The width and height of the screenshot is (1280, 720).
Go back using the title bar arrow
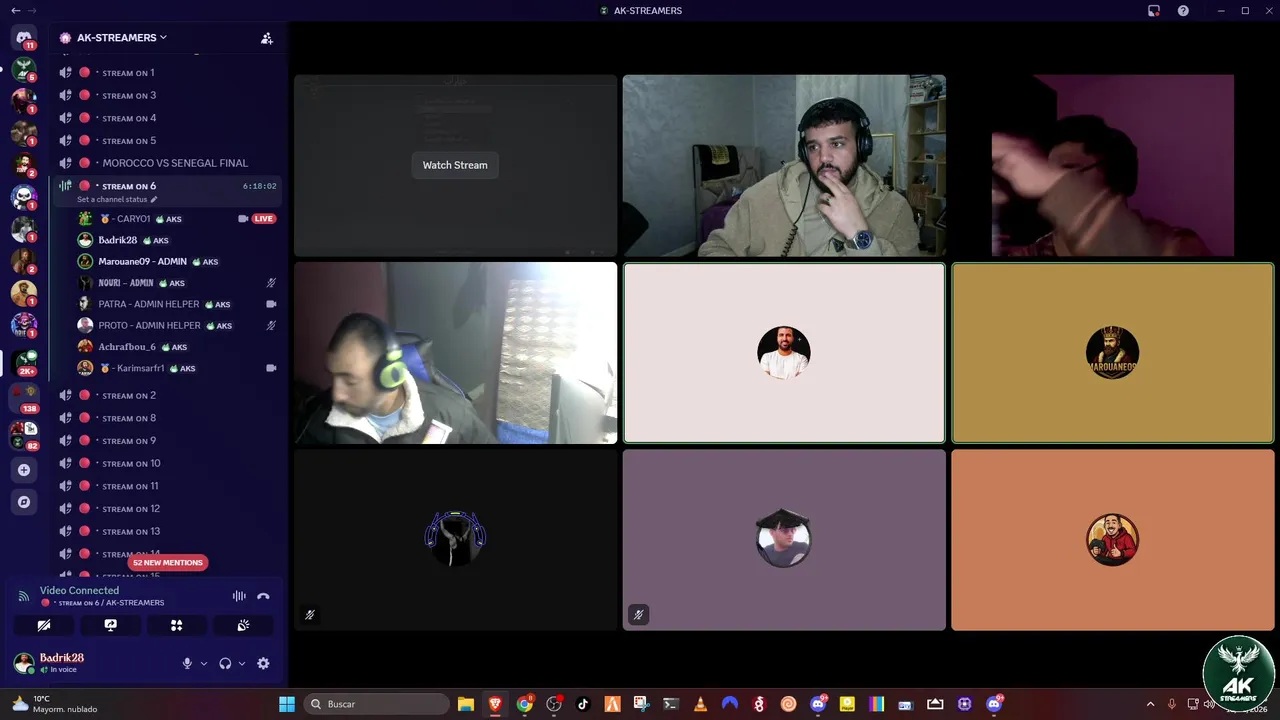coord(15,10)
